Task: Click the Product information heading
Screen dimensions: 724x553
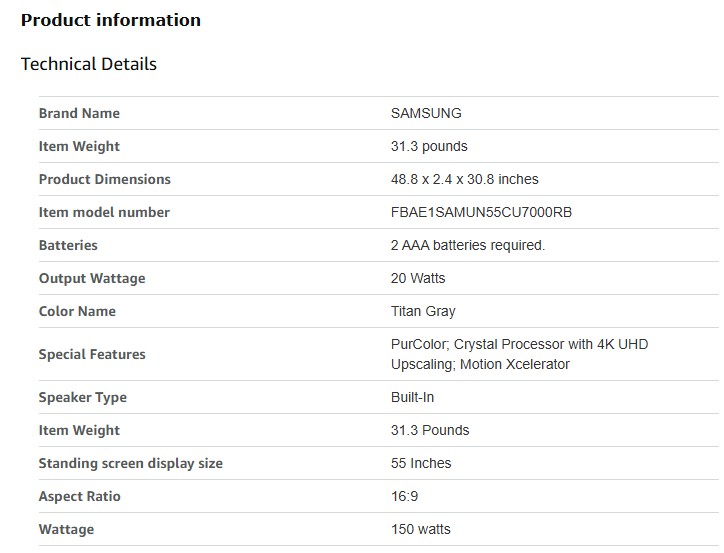Action: [x=110, y=20]
